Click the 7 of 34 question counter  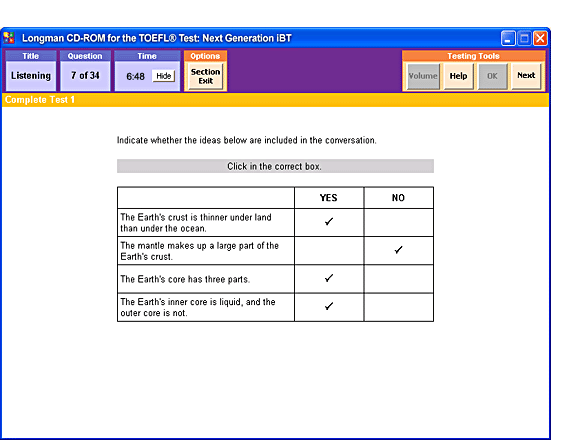coord(85,76)
